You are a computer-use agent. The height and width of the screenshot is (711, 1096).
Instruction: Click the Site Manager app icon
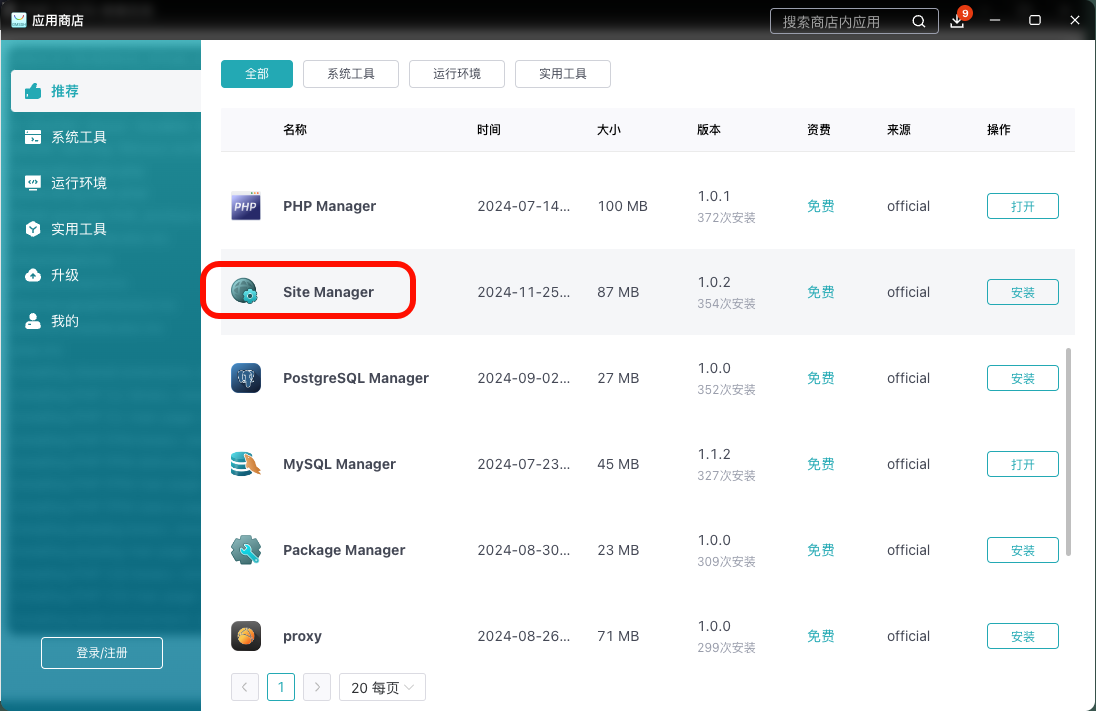point(245,292)
